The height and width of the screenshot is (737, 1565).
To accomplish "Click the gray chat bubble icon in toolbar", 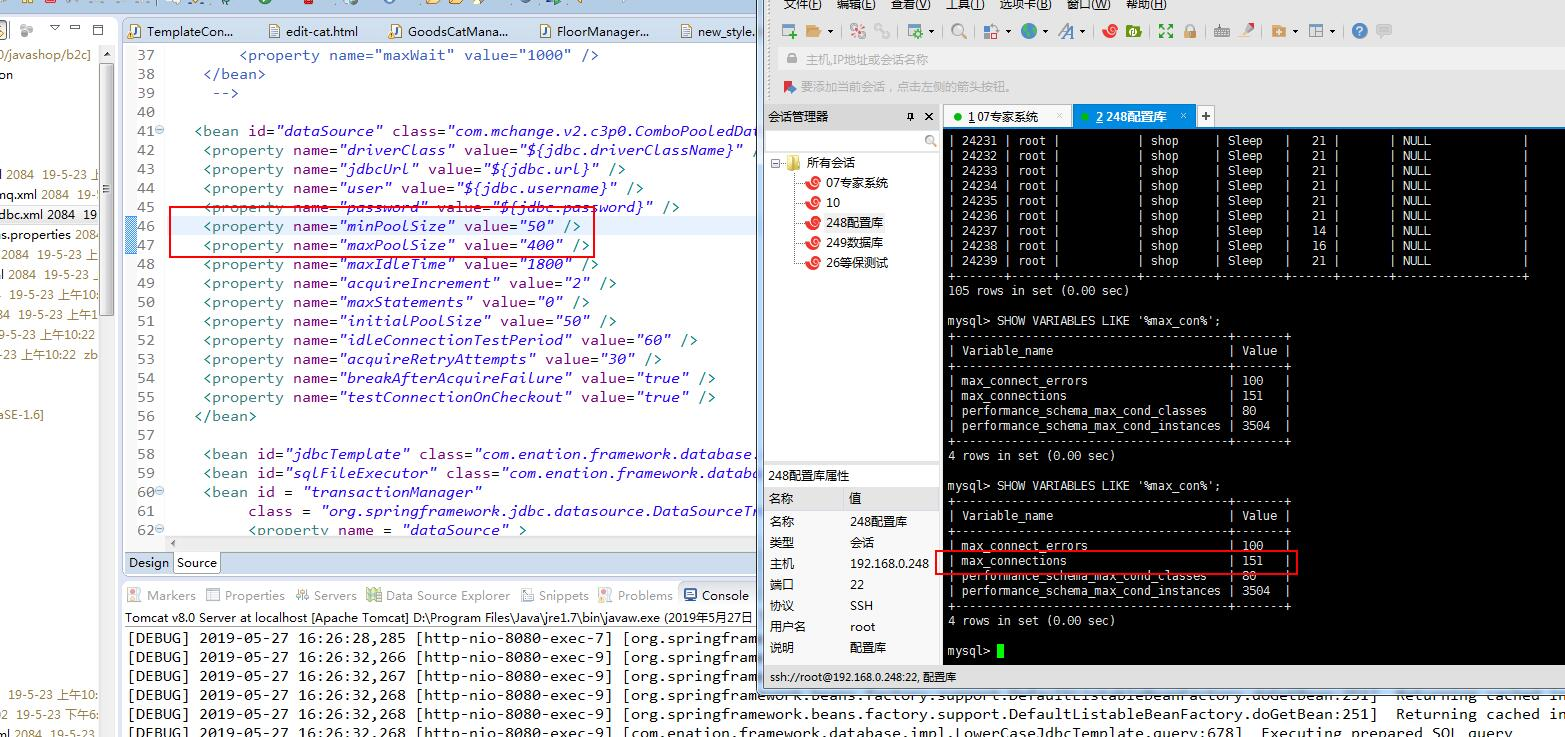I will [1383, 31].
